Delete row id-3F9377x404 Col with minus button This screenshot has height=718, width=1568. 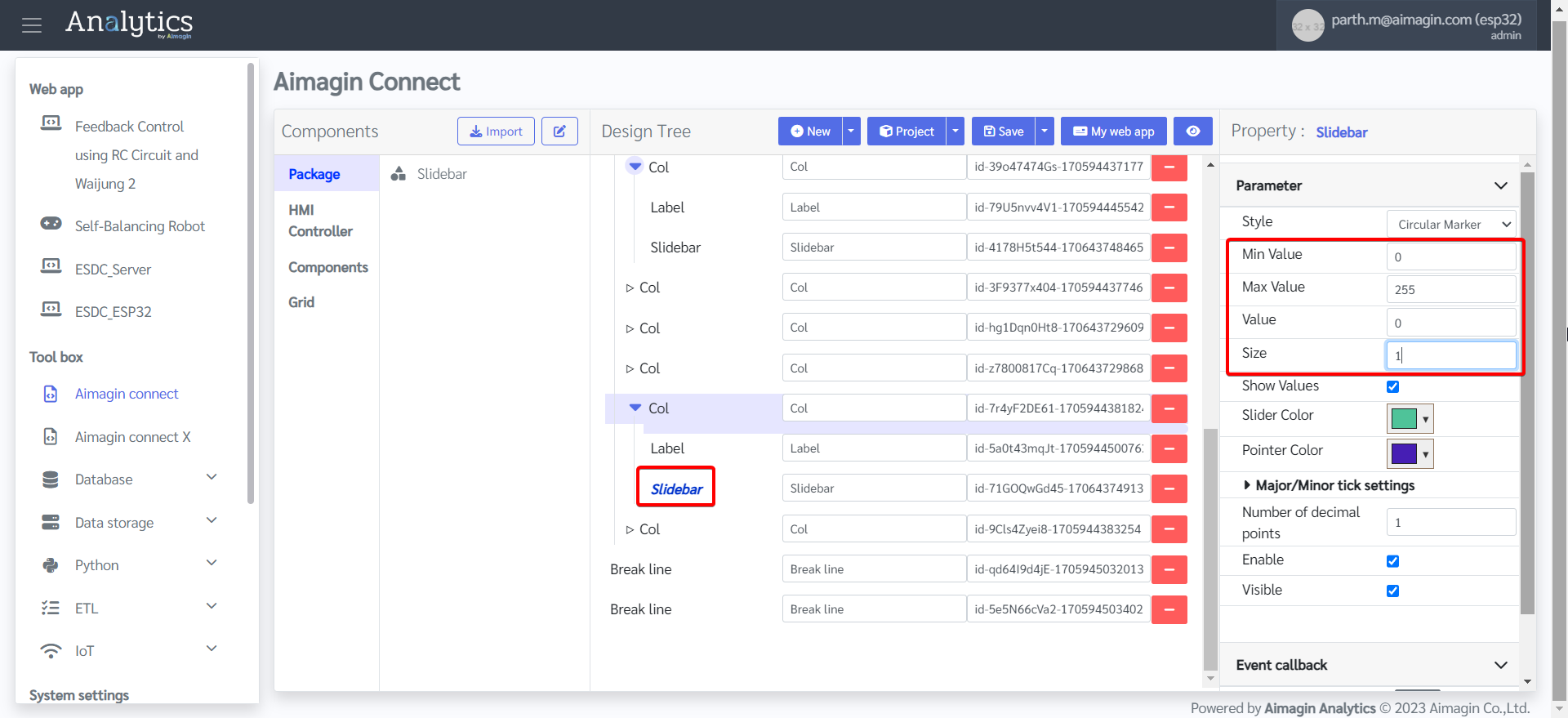[1169, 288]
